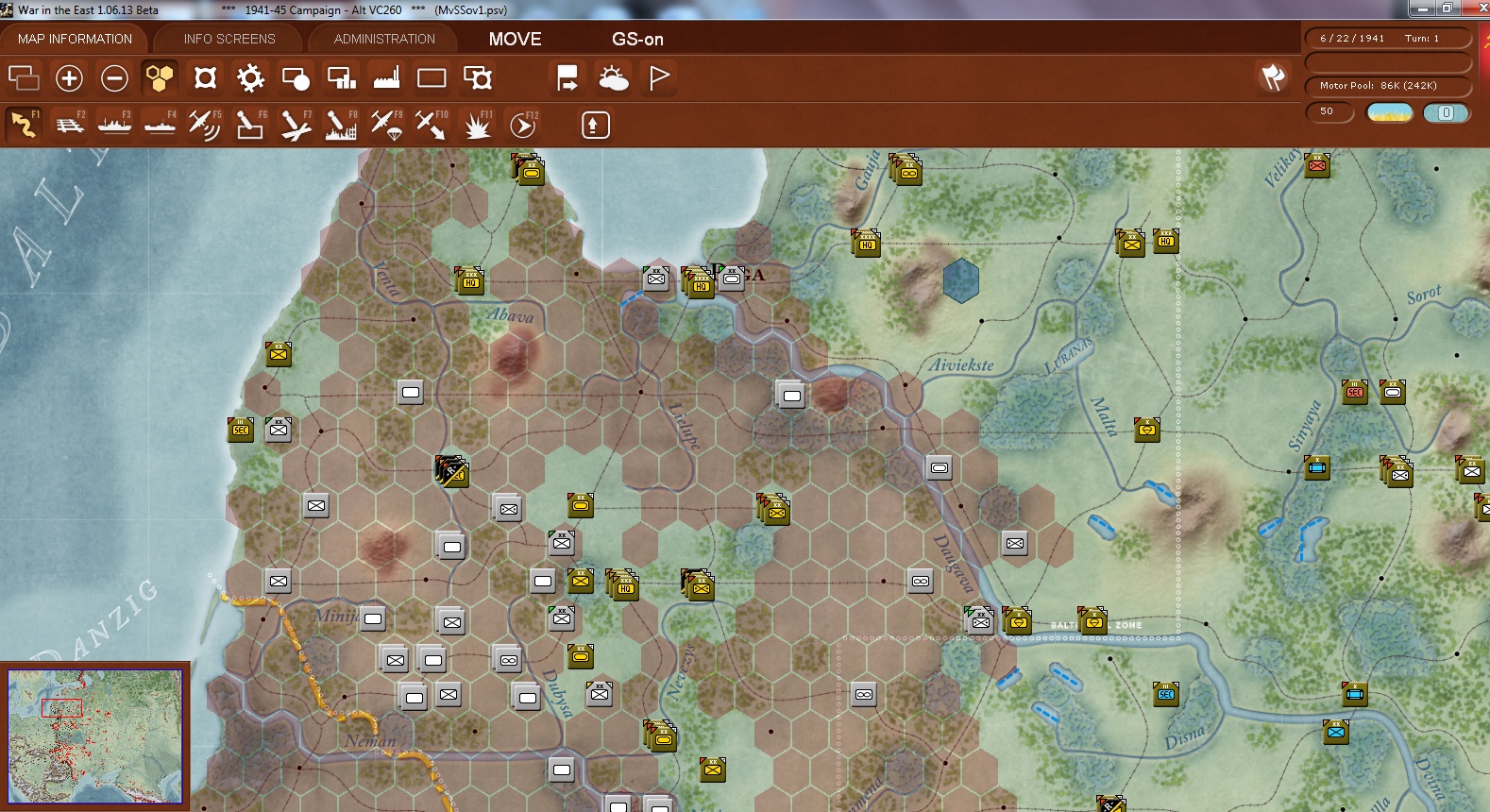Open the weather sun-and-cloud icon
The width and height of the screenshot is (1490, 812).
(613, 77)
